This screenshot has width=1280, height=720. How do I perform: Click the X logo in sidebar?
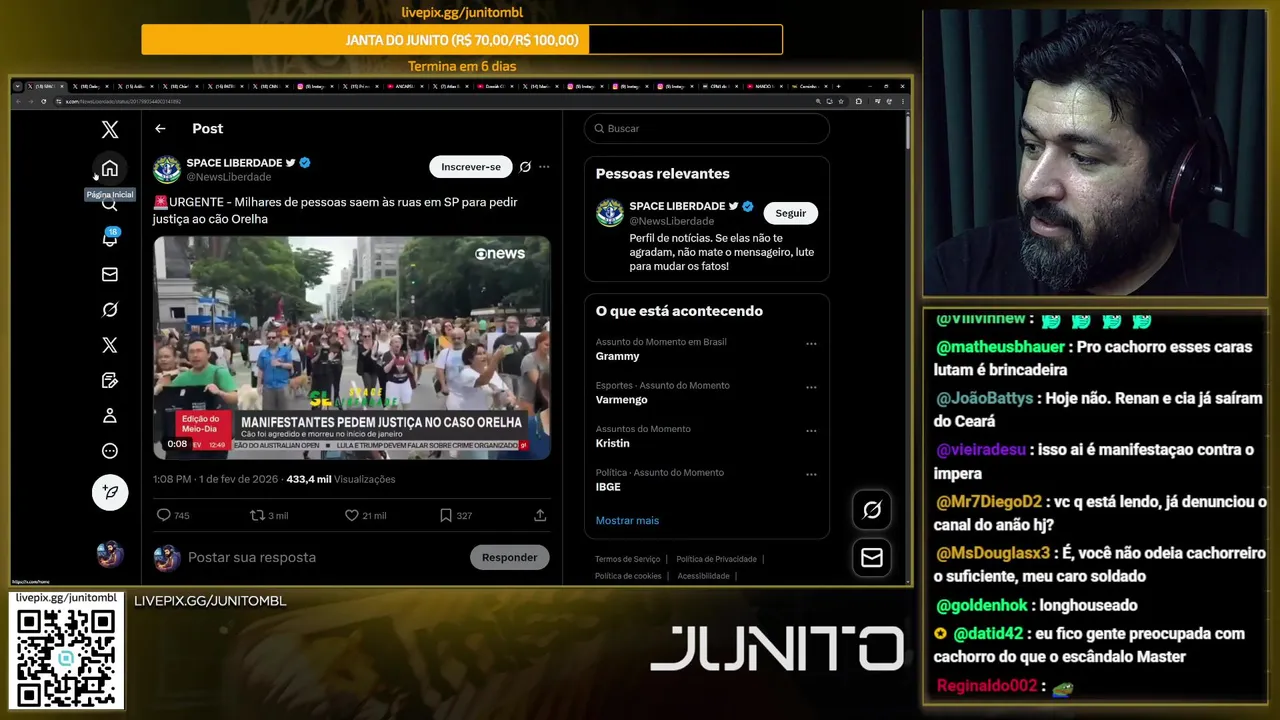[x=110, y=129]
